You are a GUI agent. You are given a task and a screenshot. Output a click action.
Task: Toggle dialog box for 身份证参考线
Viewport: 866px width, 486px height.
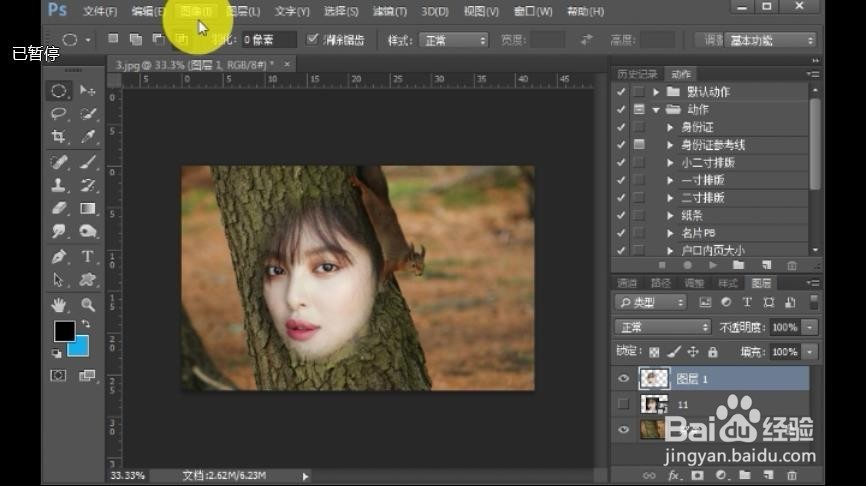click(x=639, y=145)
